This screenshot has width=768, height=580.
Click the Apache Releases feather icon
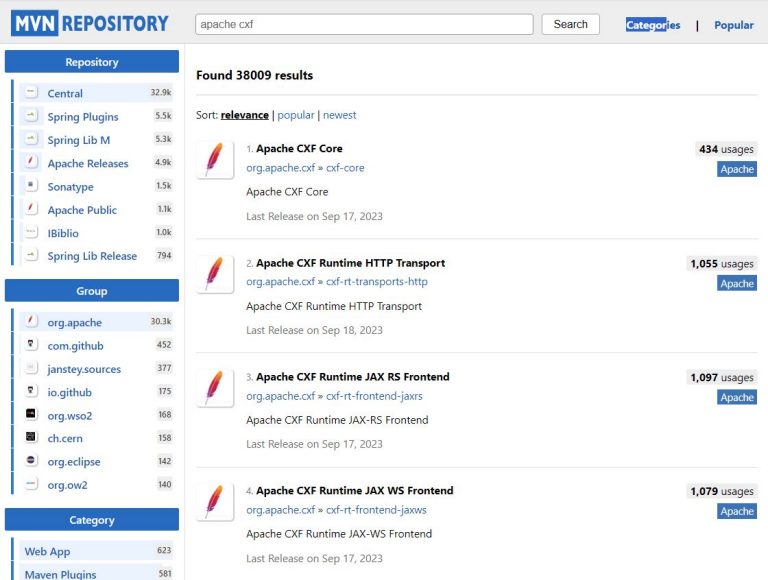coord(31,162)
